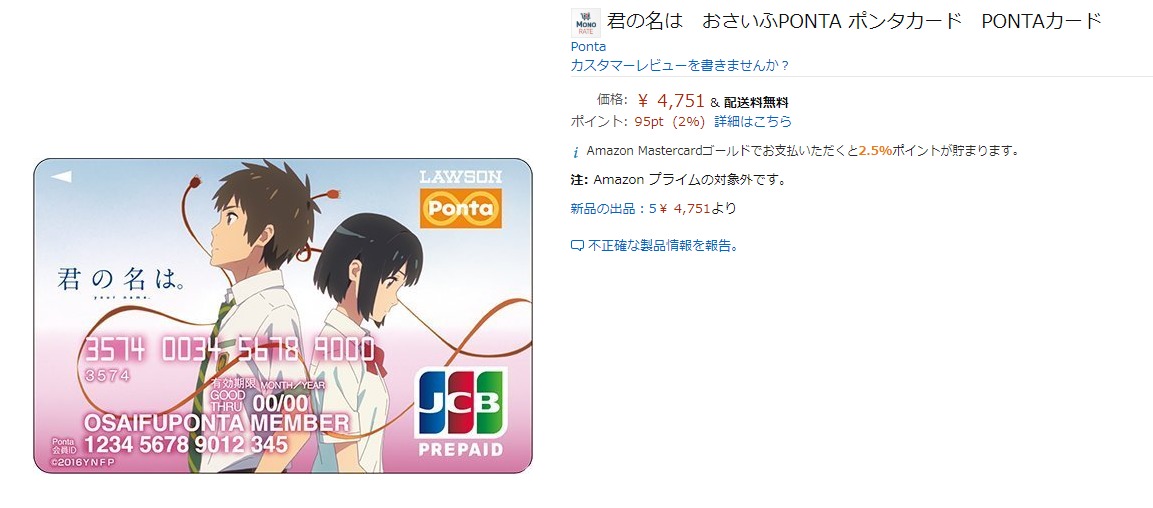Screen dimensions: 1153x508
Task: Click カスタマーレビューを書きませんか？ link
Action: click(x=680, y=65)
